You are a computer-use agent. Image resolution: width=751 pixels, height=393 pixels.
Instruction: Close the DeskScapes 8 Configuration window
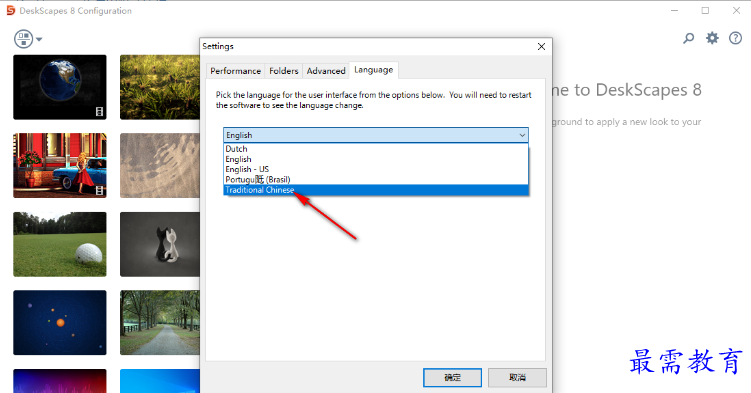tap(736, 11)
